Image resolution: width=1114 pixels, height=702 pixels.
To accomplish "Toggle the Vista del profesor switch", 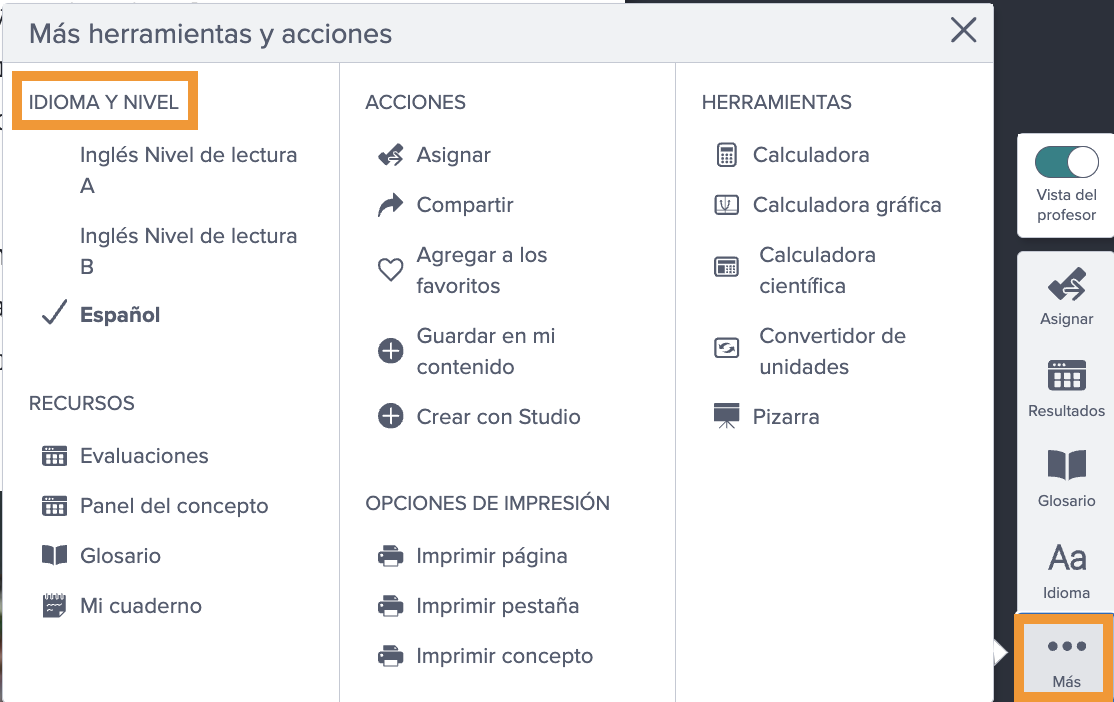I will (x=1066, y=162).
